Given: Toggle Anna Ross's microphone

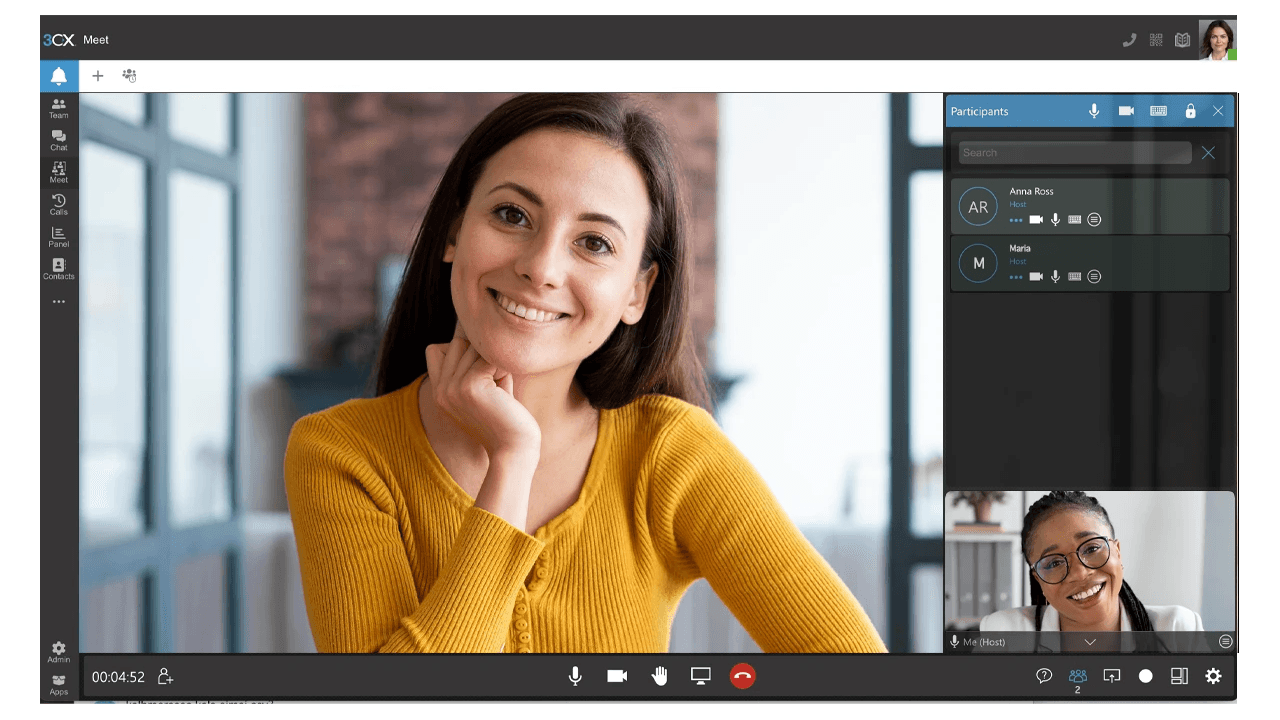Looking at the screenshot, I should [1055, 220].
